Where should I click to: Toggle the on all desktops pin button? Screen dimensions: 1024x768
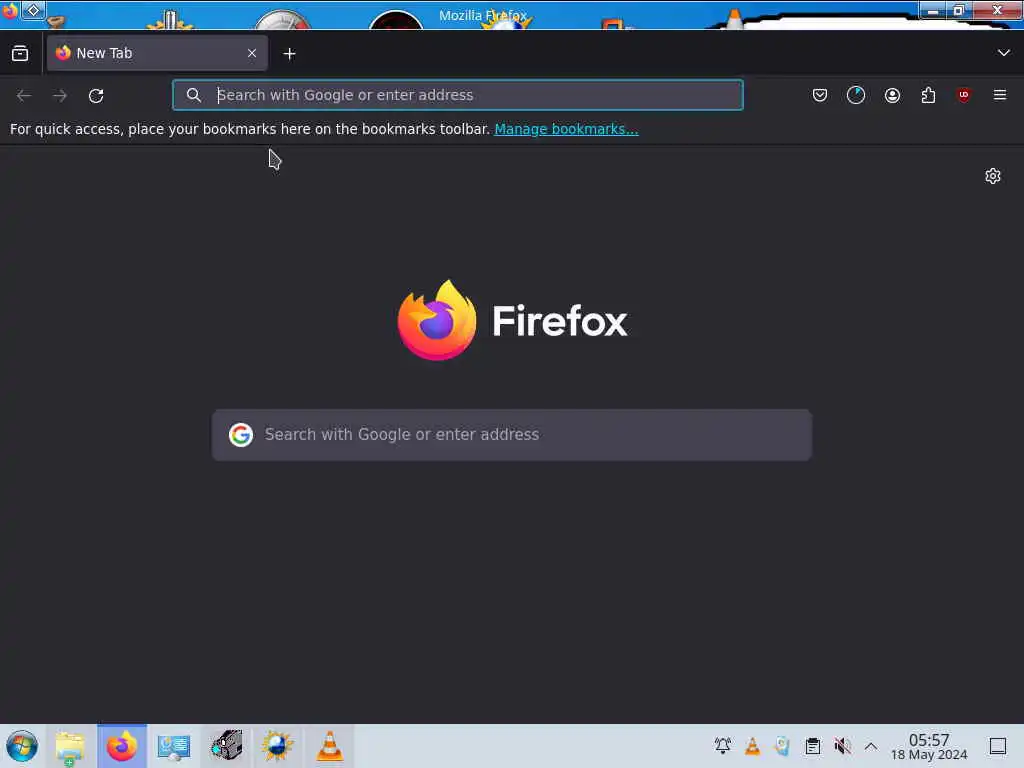tap(33, 10)
